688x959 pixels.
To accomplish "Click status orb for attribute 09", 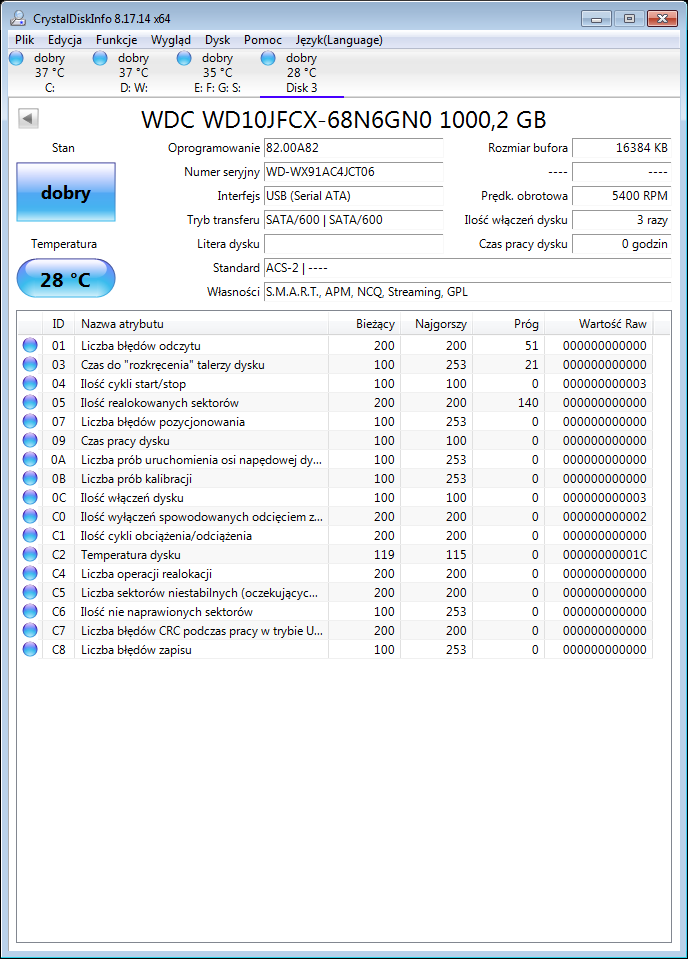I will [30, 440].
